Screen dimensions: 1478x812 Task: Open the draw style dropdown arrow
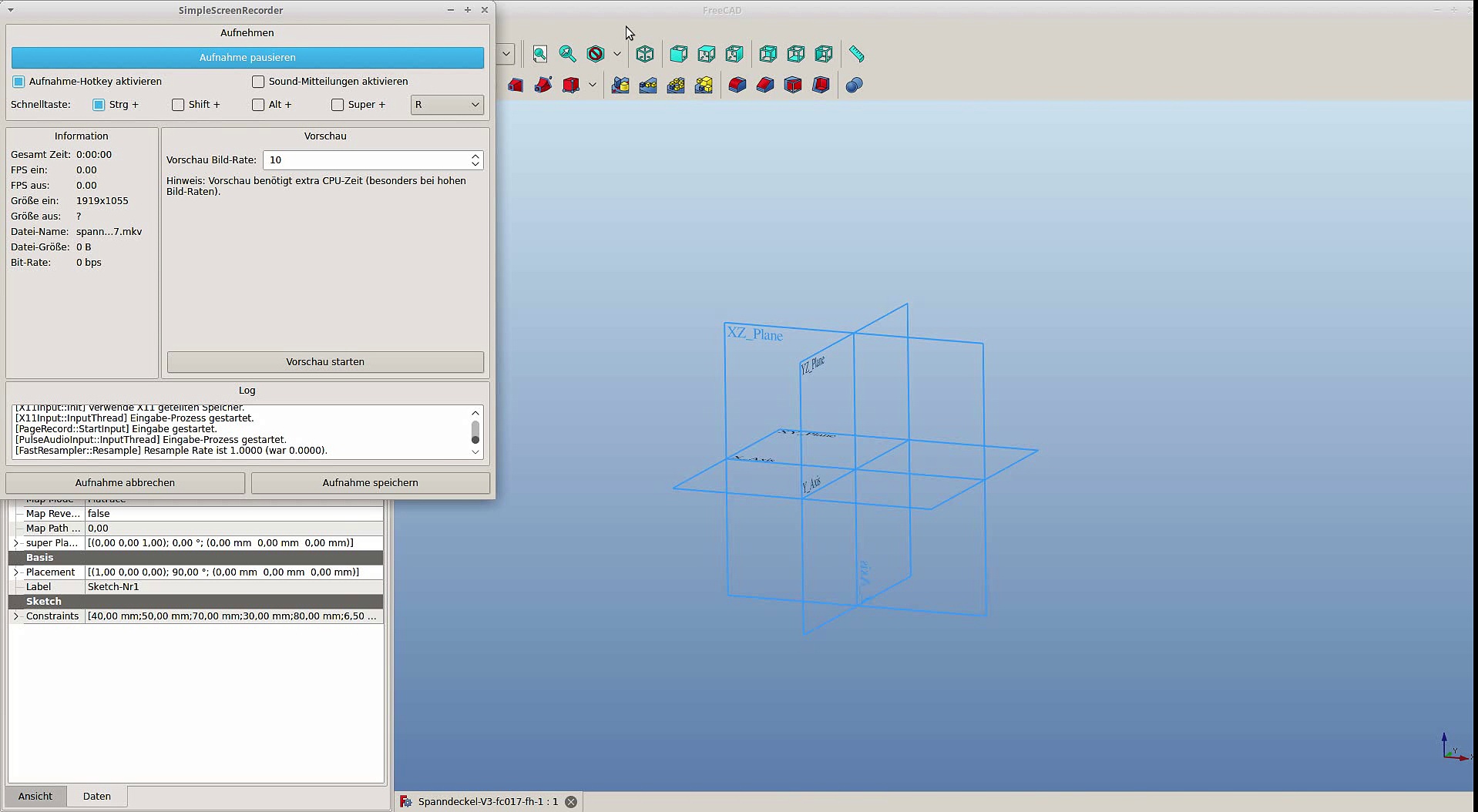[617, 54]
